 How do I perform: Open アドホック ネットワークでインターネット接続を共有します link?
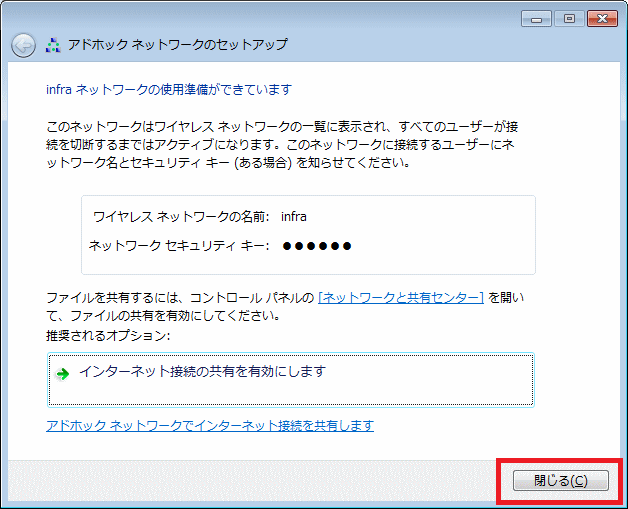(x=210, y=425)
